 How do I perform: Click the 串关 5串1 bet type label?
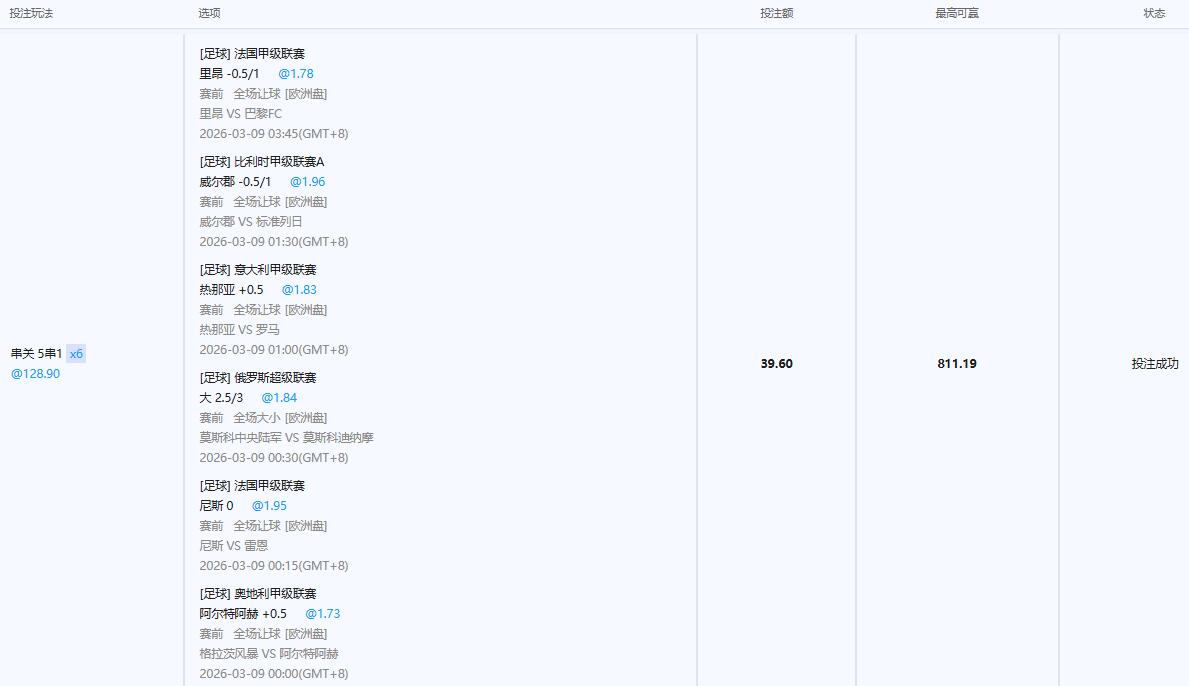point(36,354)
